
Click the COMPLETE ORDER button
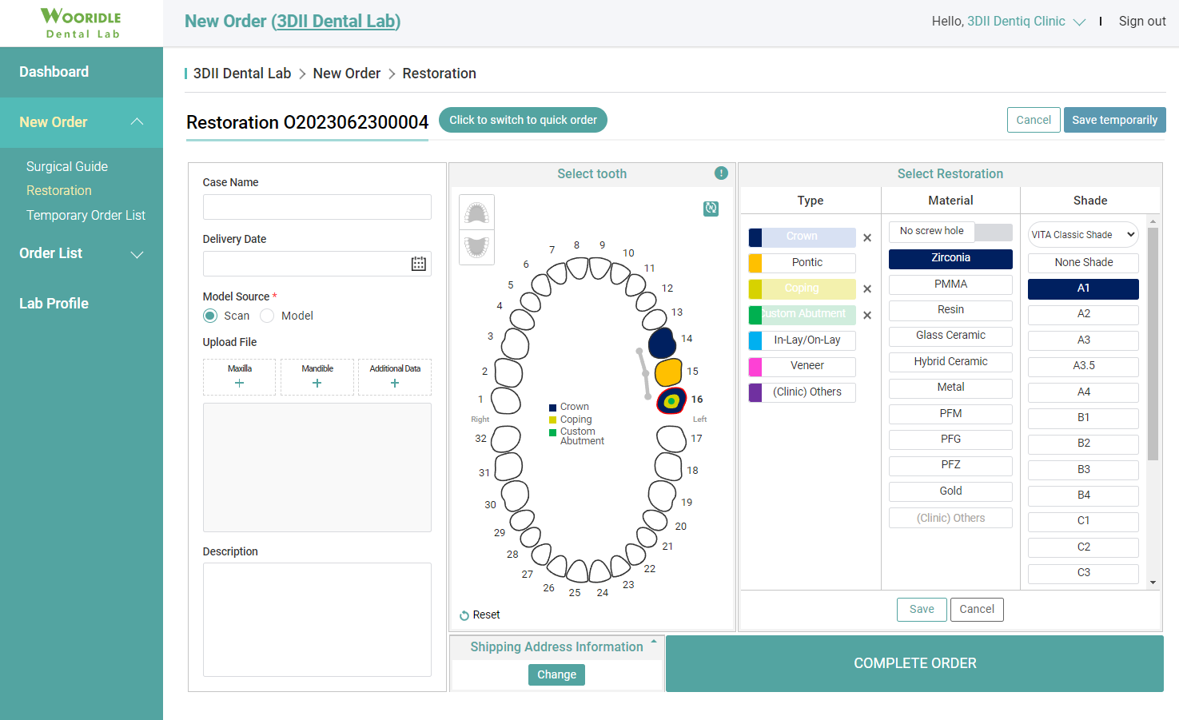click(x=914, y=662)
